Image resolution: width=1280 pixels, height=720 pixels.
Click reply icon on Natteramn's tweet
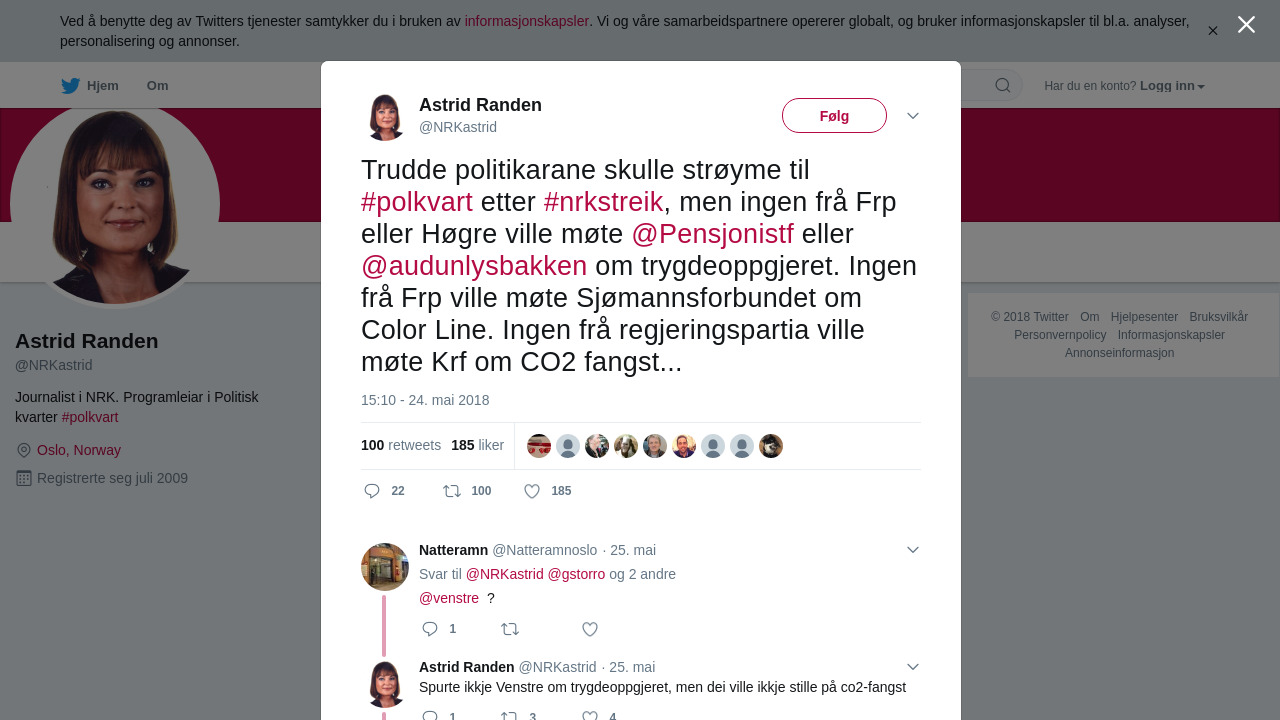tap(430, 629)
